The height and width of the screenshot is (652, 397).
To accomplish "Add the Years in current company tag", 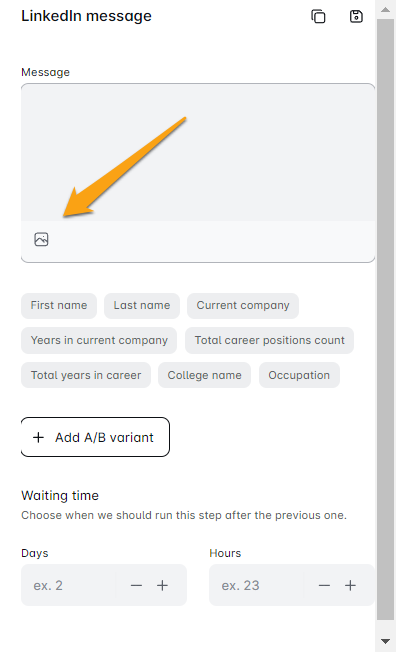I will point(99,341).
